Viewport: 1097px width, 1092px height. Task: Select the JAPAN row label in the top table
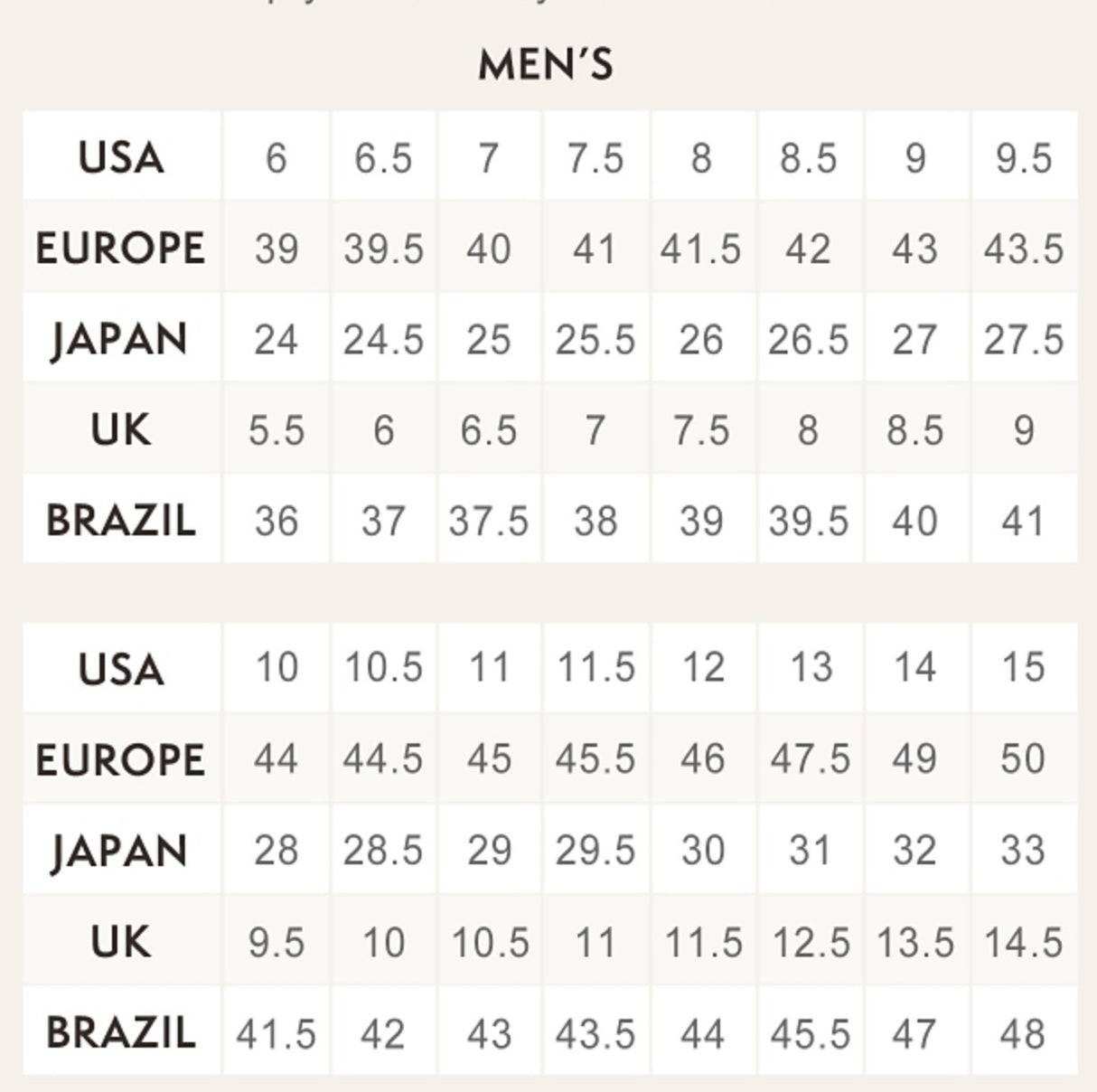(121, 340)
